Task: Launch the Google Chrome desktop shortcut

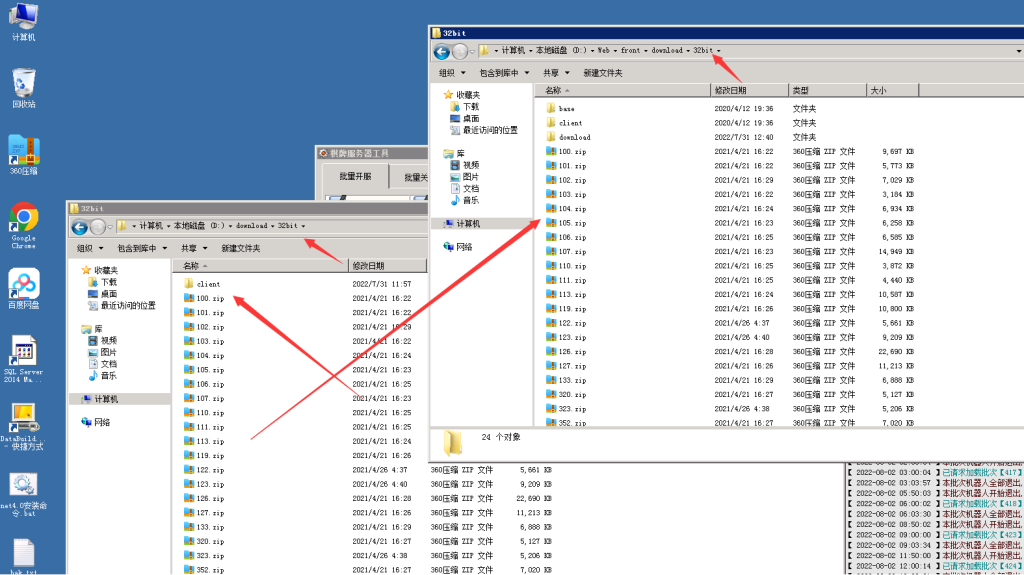Action: pyautogui.click(x=24, y=218)
